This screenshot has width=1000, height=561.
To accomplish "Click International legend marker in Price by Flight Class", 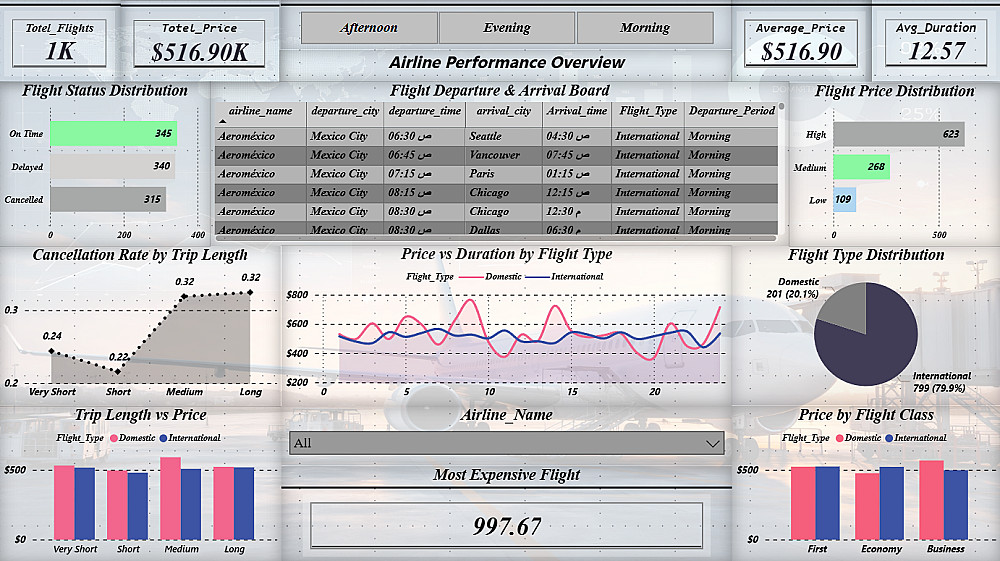I will point(889,438).
